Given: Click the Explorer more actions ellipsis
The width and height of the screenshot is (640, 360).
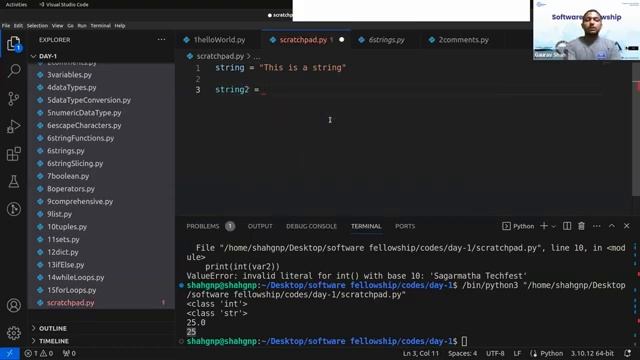Looking at the screenshot, I should point(162,40).
